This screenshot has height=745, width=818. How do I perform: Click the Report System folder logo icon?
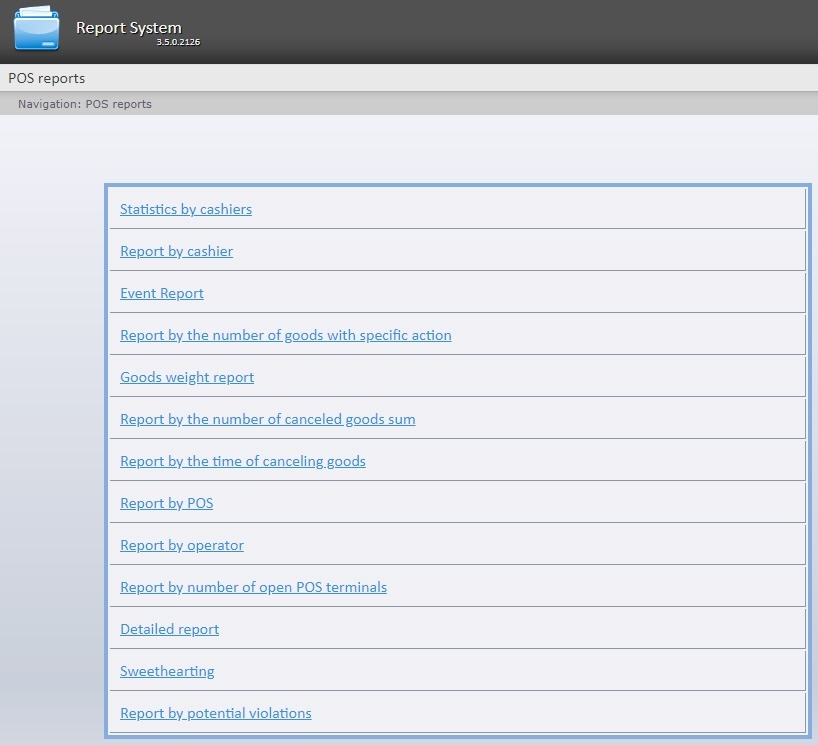pos(36,30)
